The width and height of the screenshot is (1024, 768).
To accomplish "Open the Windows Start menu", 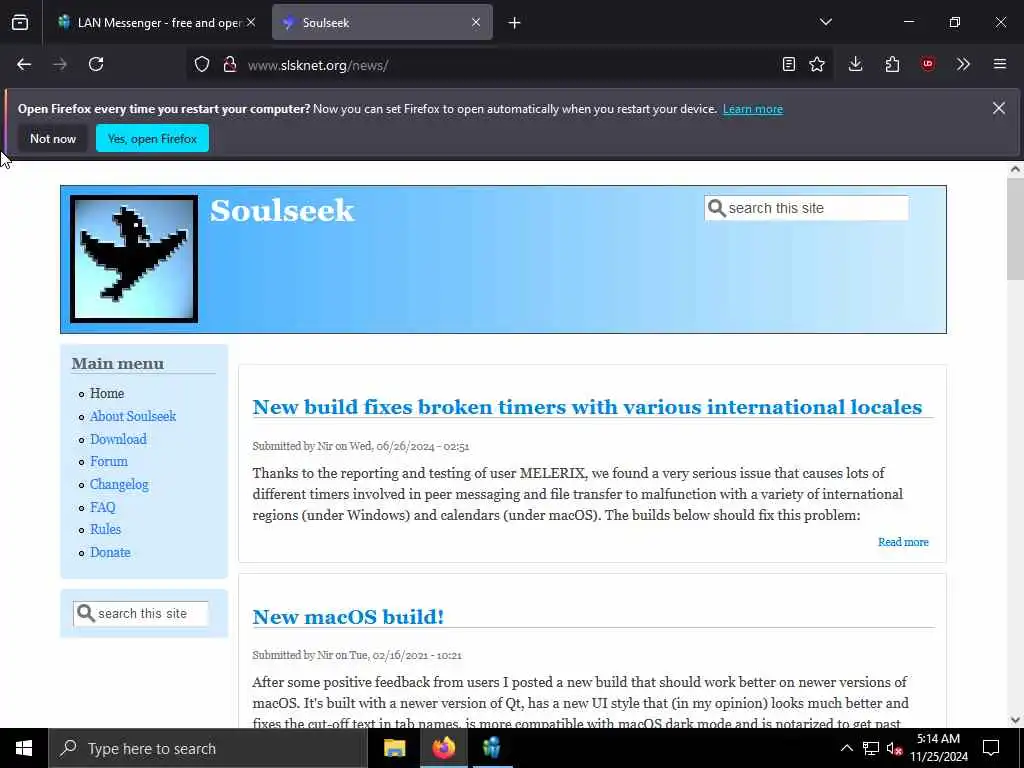I will coord(24,748).
